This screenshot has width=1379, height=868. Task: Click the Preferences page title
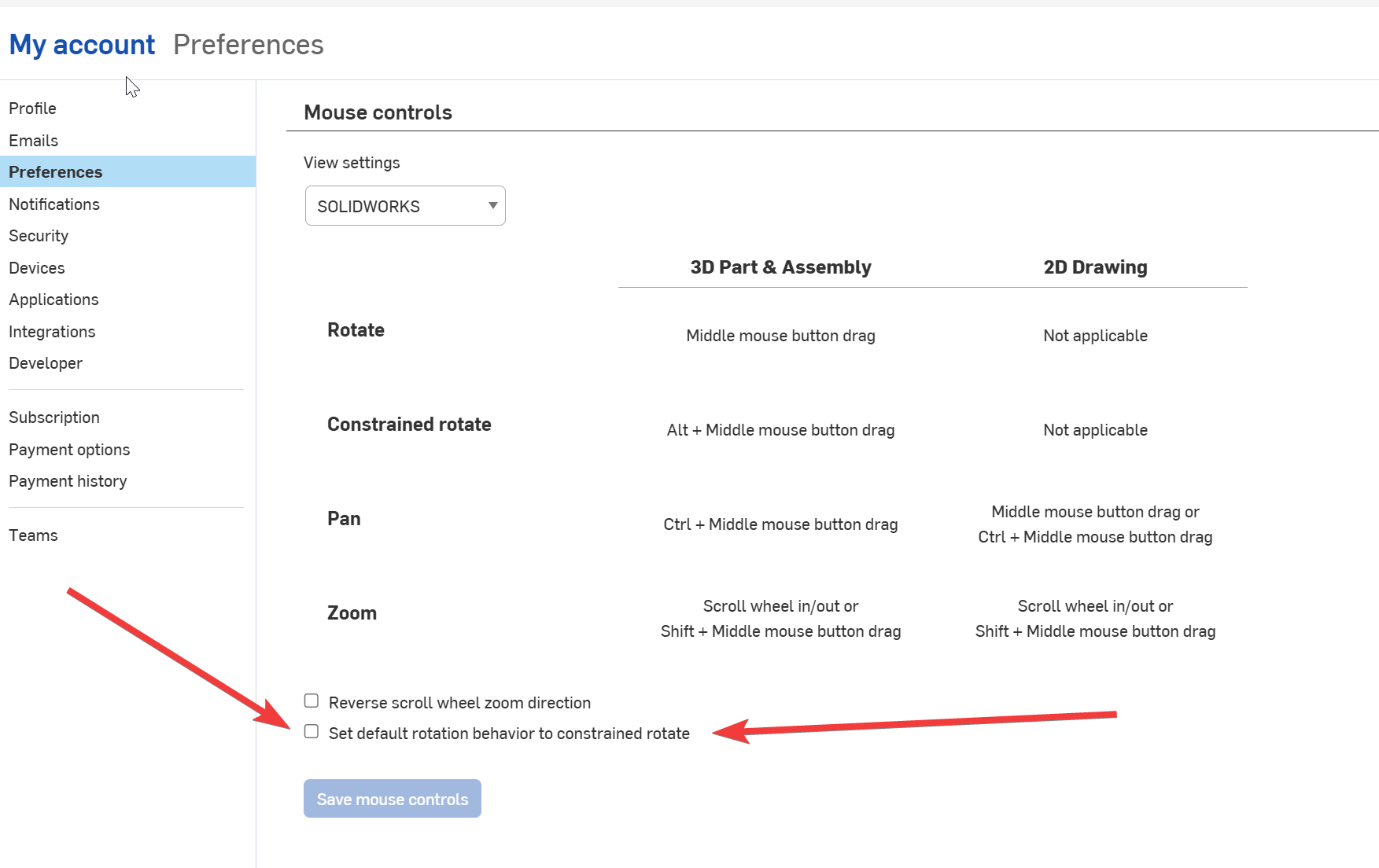pyautogui.click(x=248, y=45)
